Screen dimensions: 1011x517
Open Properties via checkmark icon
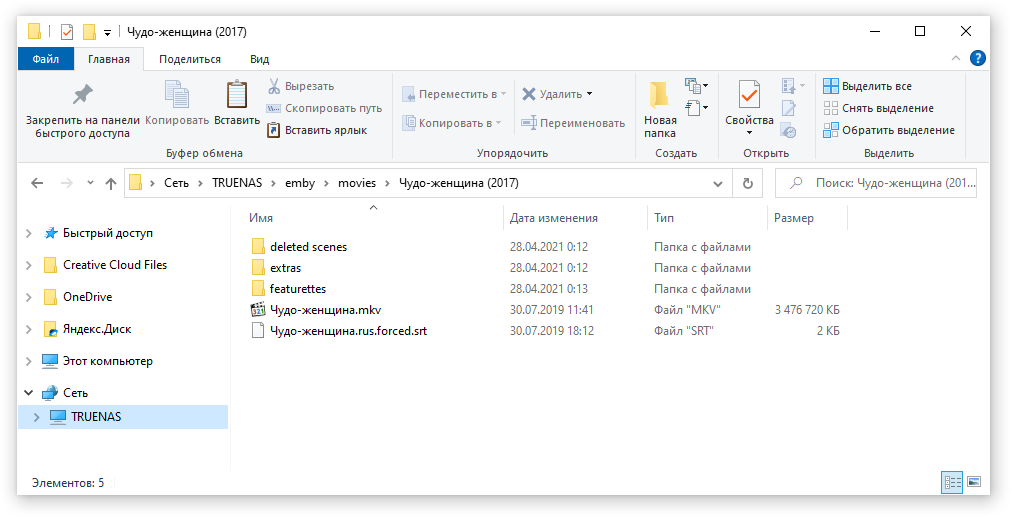coord(749,95)
